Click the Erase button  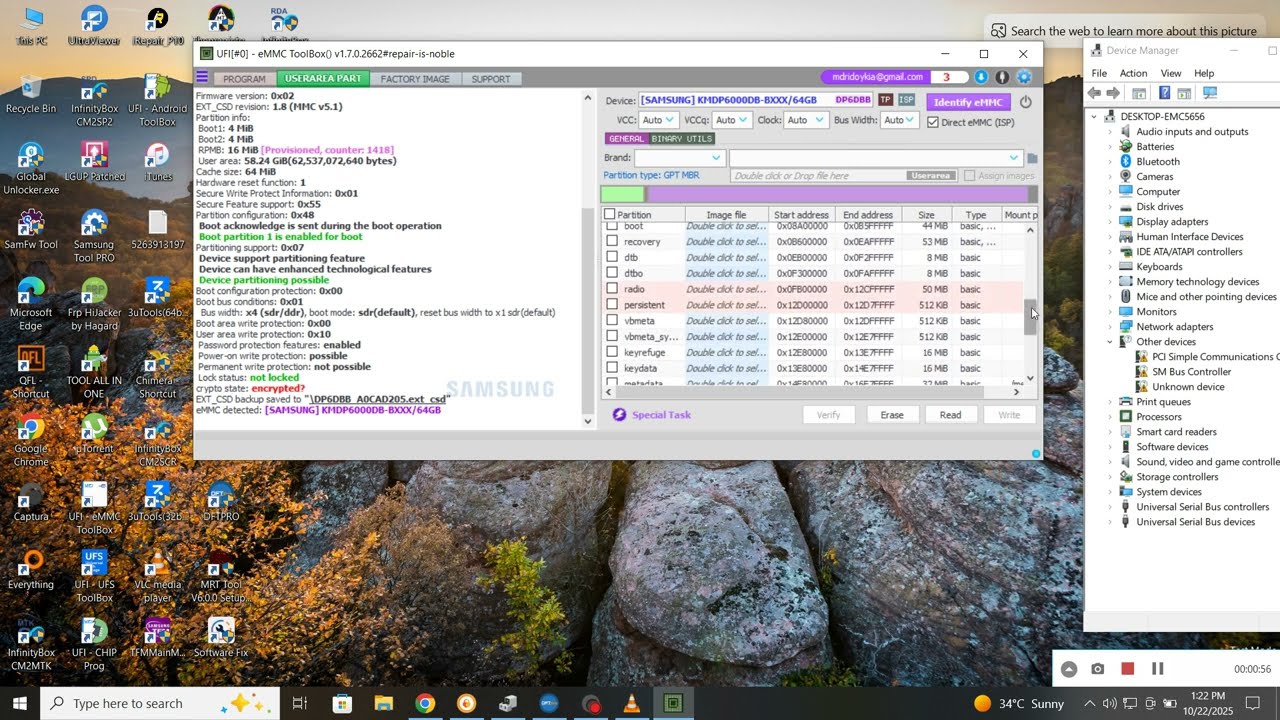point(892,415)
